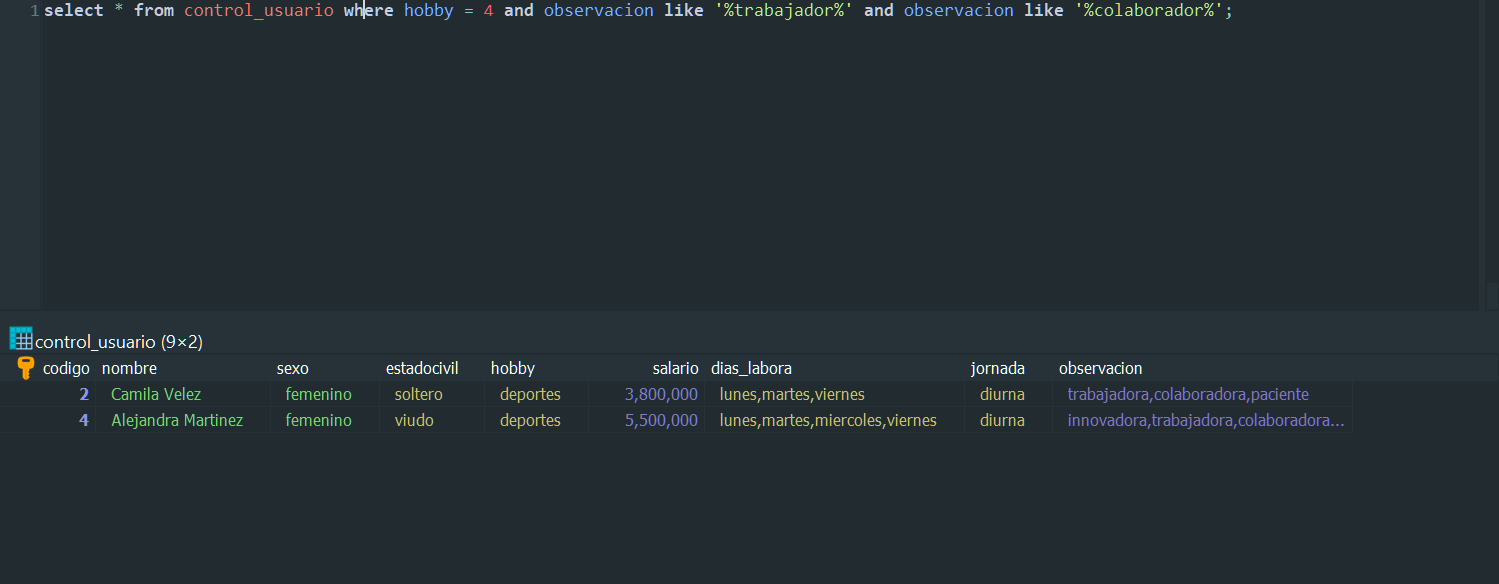The image size is (1499, 584).
Task: Click the estadocivil column header
Action: 422,368
